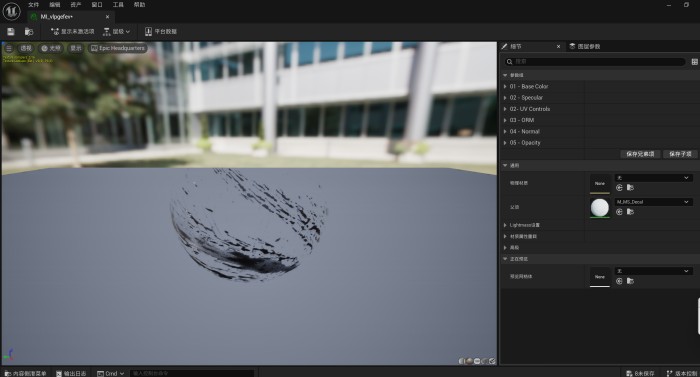Open the 物理材质 asset dropdown
Screen dimensions: 700x377
(x=654, y=178)
